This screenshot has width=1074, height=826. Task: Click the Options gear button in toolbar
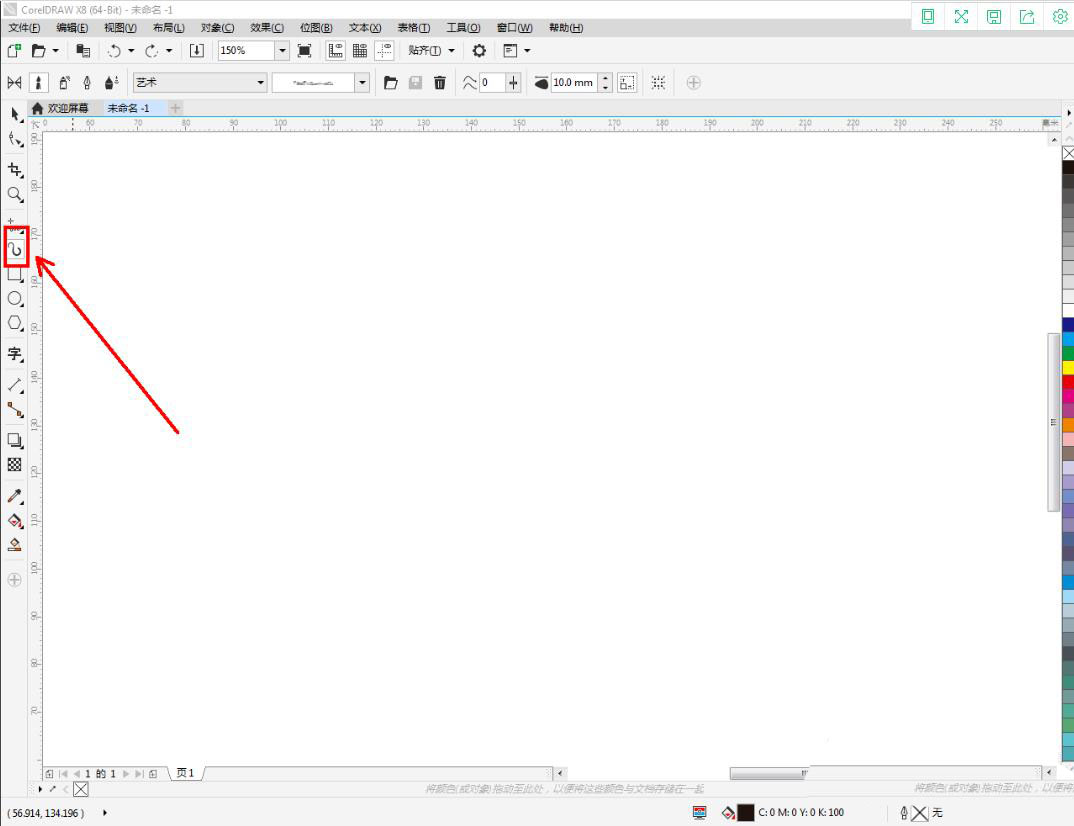point(479,50)
